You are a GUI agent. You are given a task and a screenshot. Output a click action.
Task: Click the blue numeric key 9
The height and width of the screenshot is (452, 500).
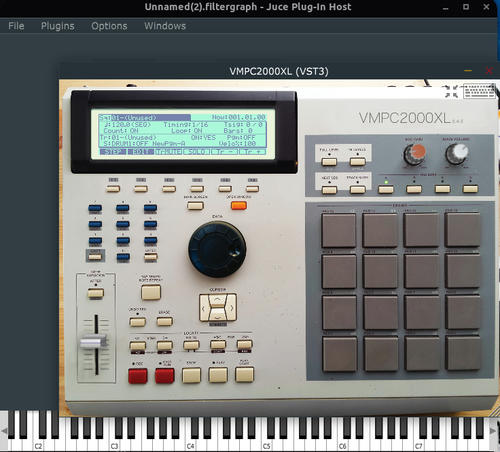[x=150, y=208]
